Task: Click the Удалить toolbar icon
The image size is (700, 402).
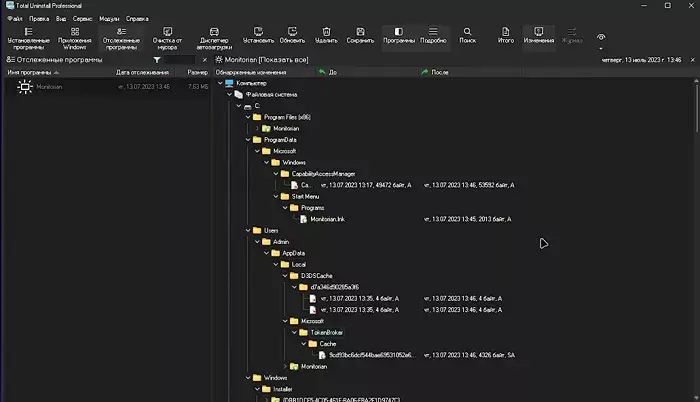Action: (326, 37)
